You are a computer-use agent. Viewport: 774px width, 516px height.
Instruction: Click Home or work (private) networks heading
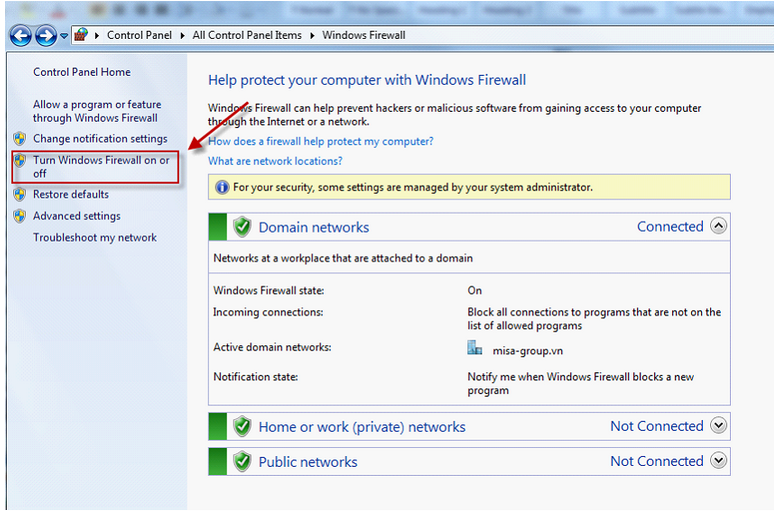click(362, 427)
